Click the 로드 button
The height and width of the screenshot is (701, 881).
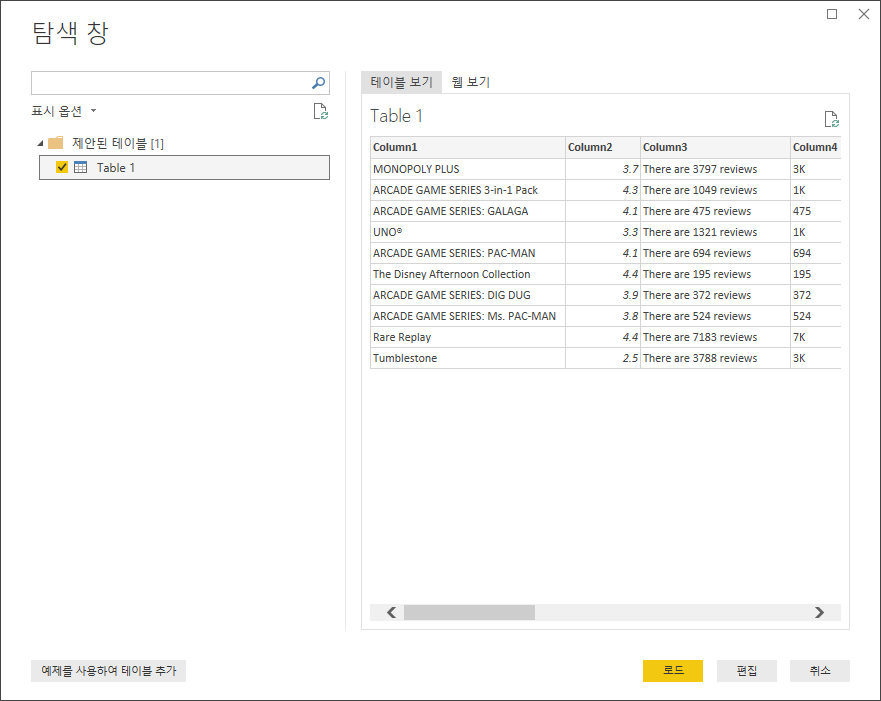point(673,671)
